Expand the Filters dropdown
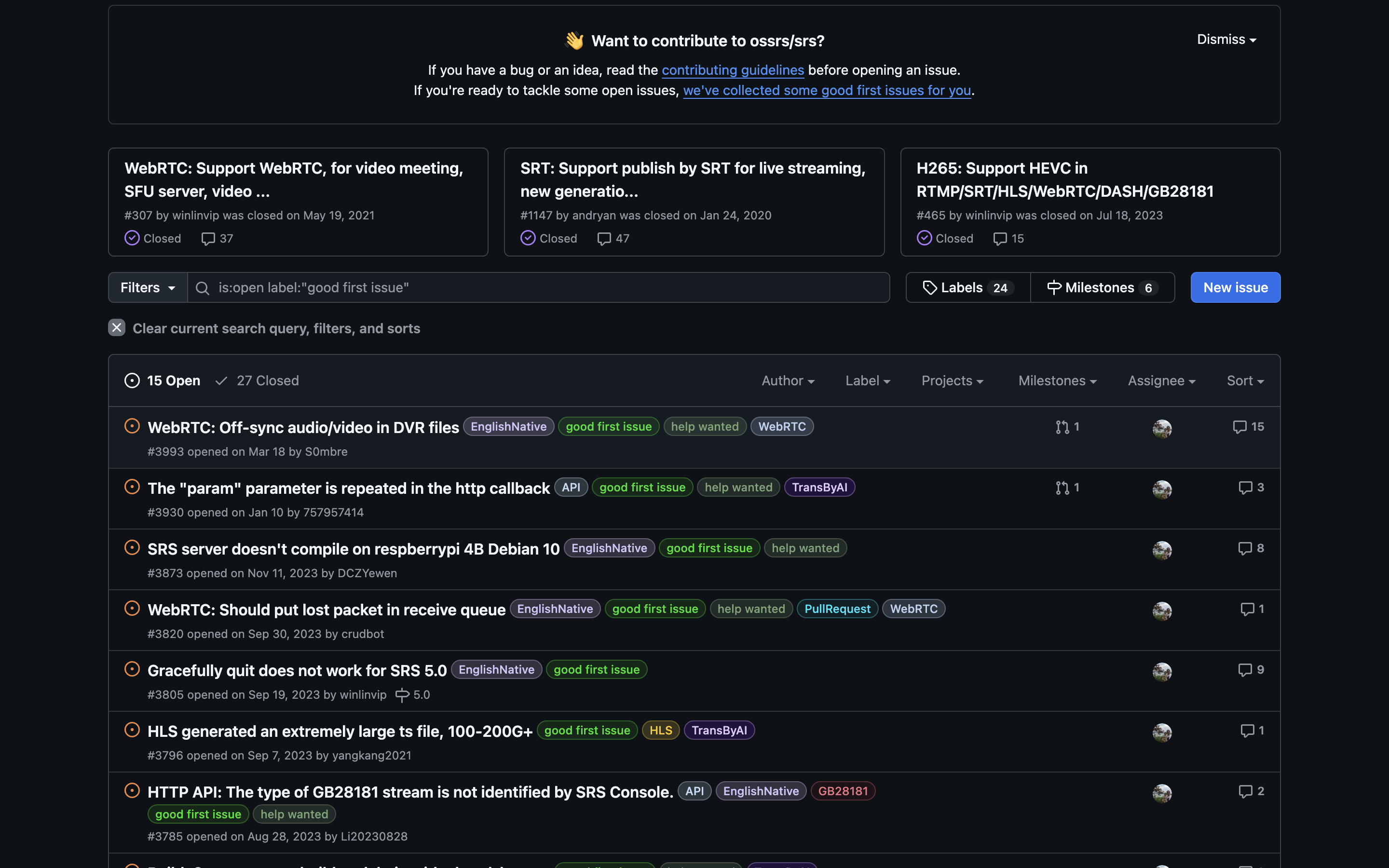Screen dimensions: 1389x868 148,287
